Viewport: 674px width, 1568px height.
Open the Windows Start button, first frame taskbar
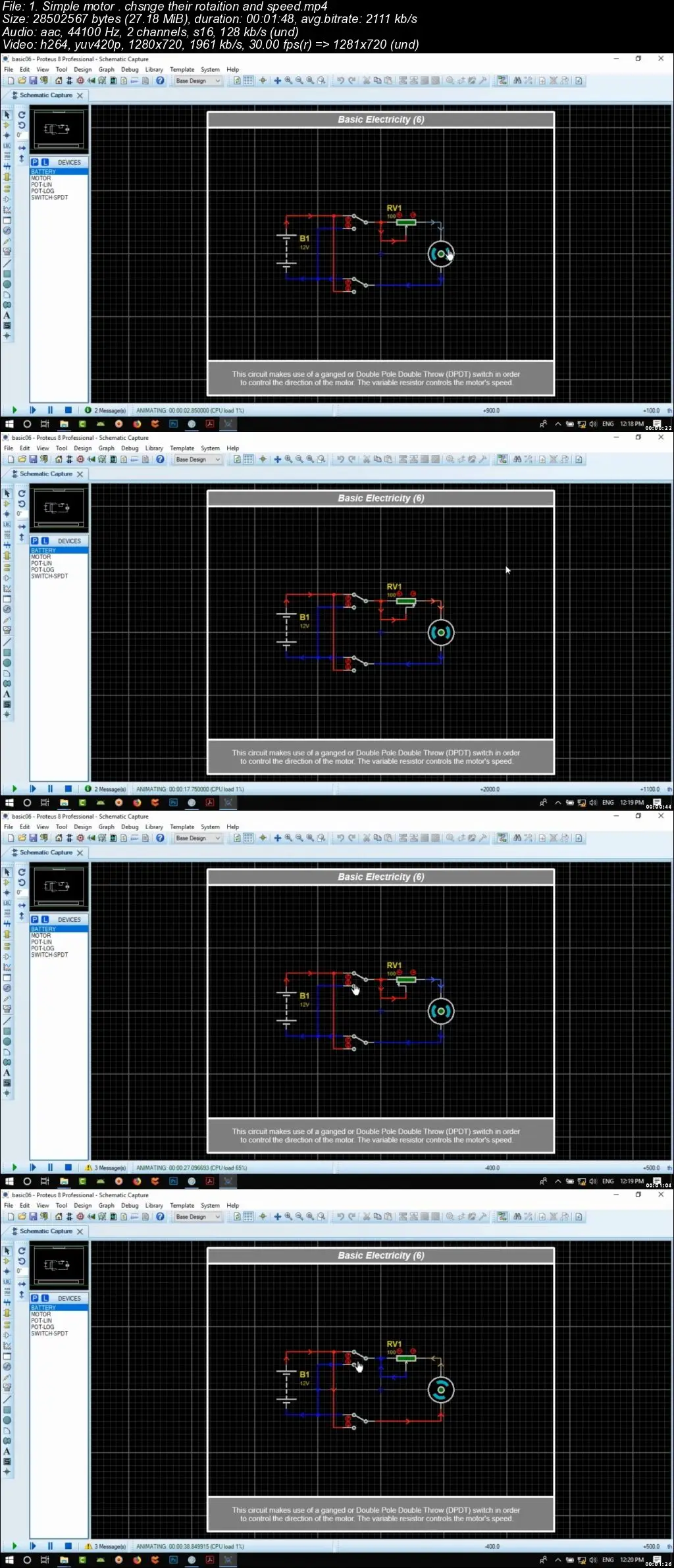tap(9, 424)
